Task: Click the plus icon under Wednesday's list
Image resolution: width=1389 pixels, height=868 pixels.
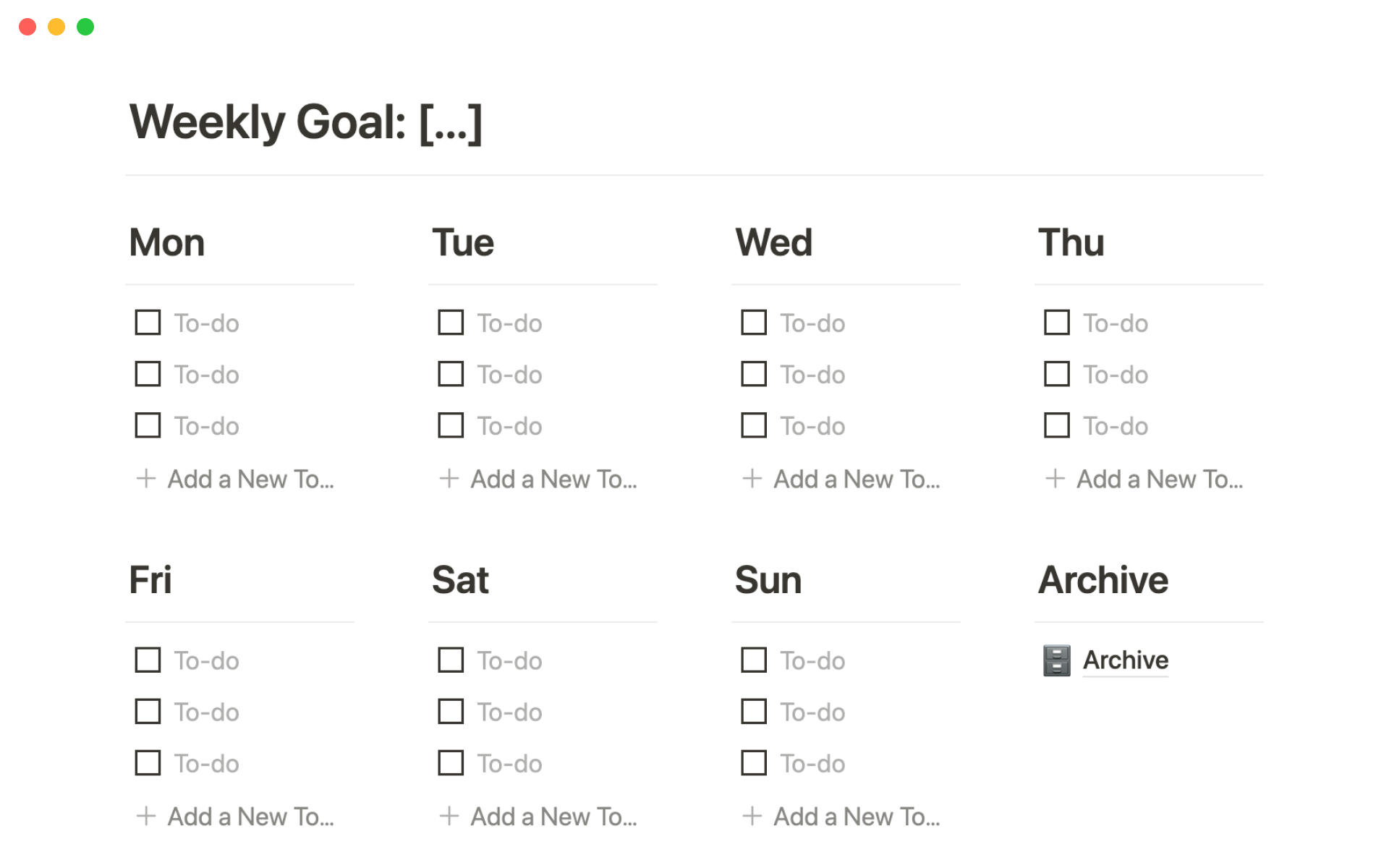Action: [752, 479]
